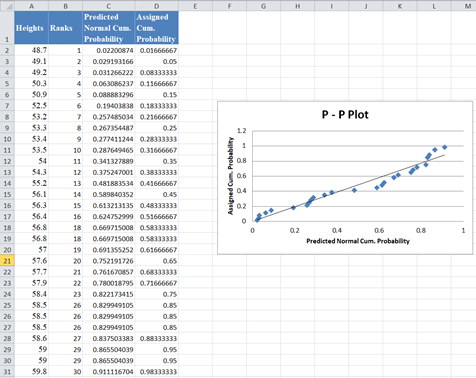476x378 pixels.
Task: Select the vertical Assigned Cum. Probability axis title
Action: (230, 176)
